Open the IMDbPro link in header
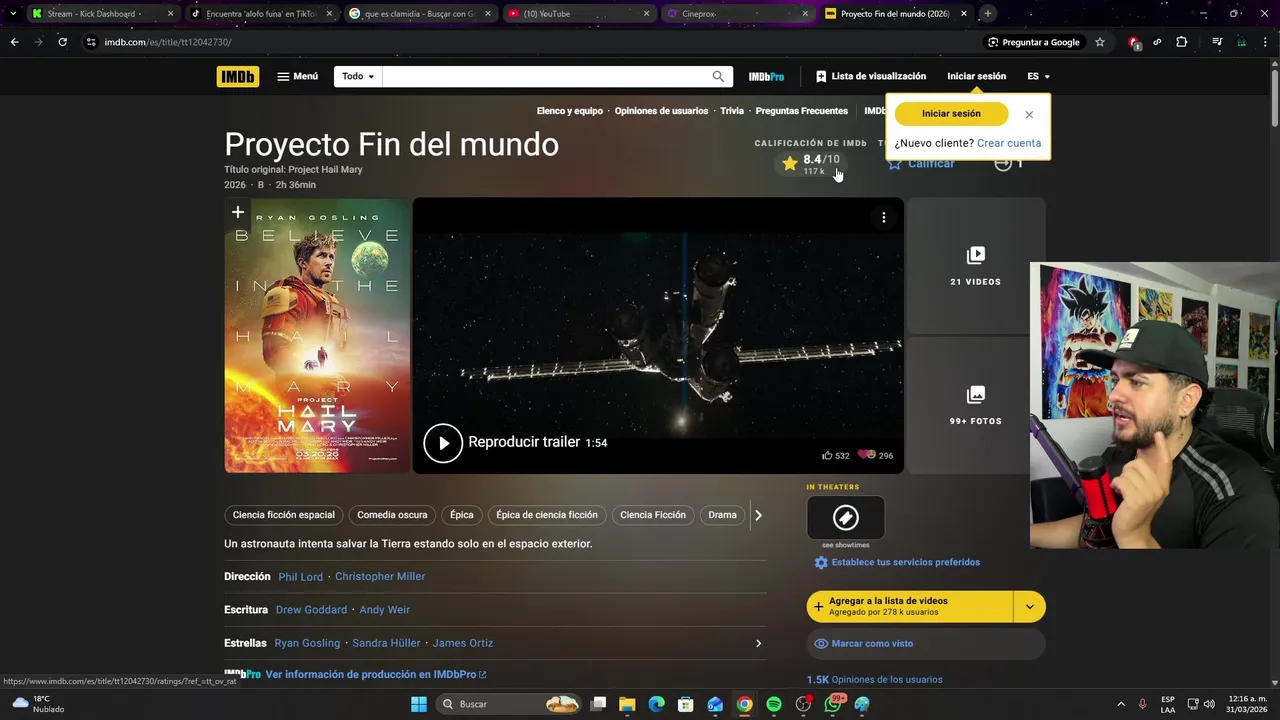 (766, 77)
